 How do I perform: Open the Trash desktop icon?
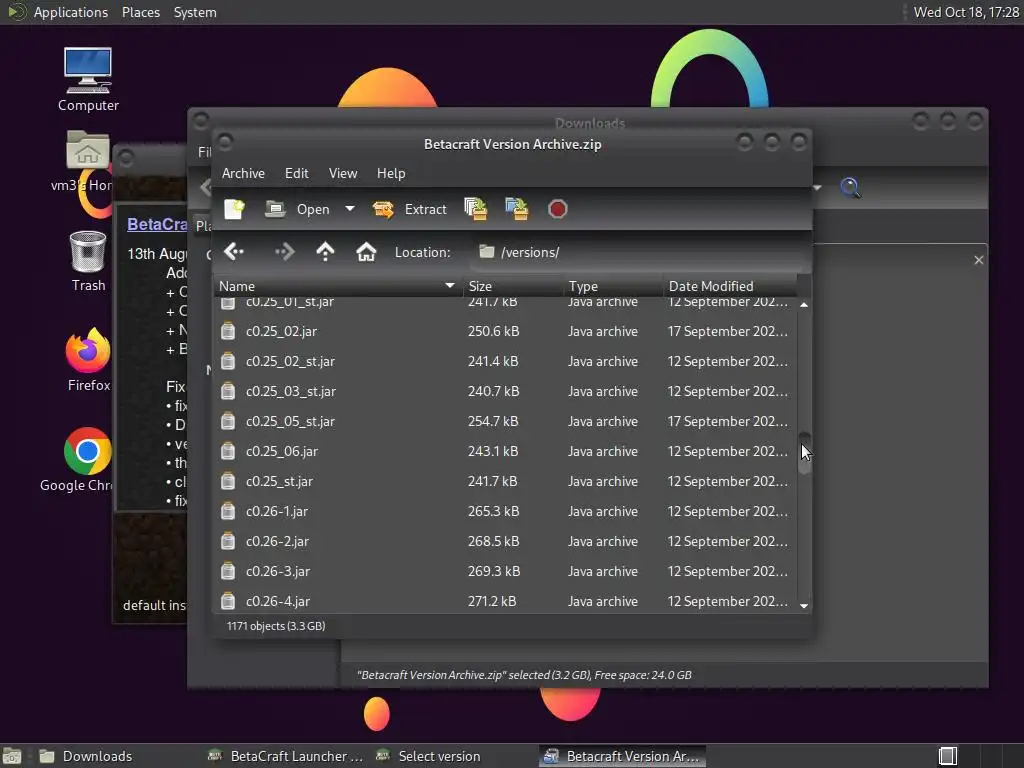pos(88,261)
